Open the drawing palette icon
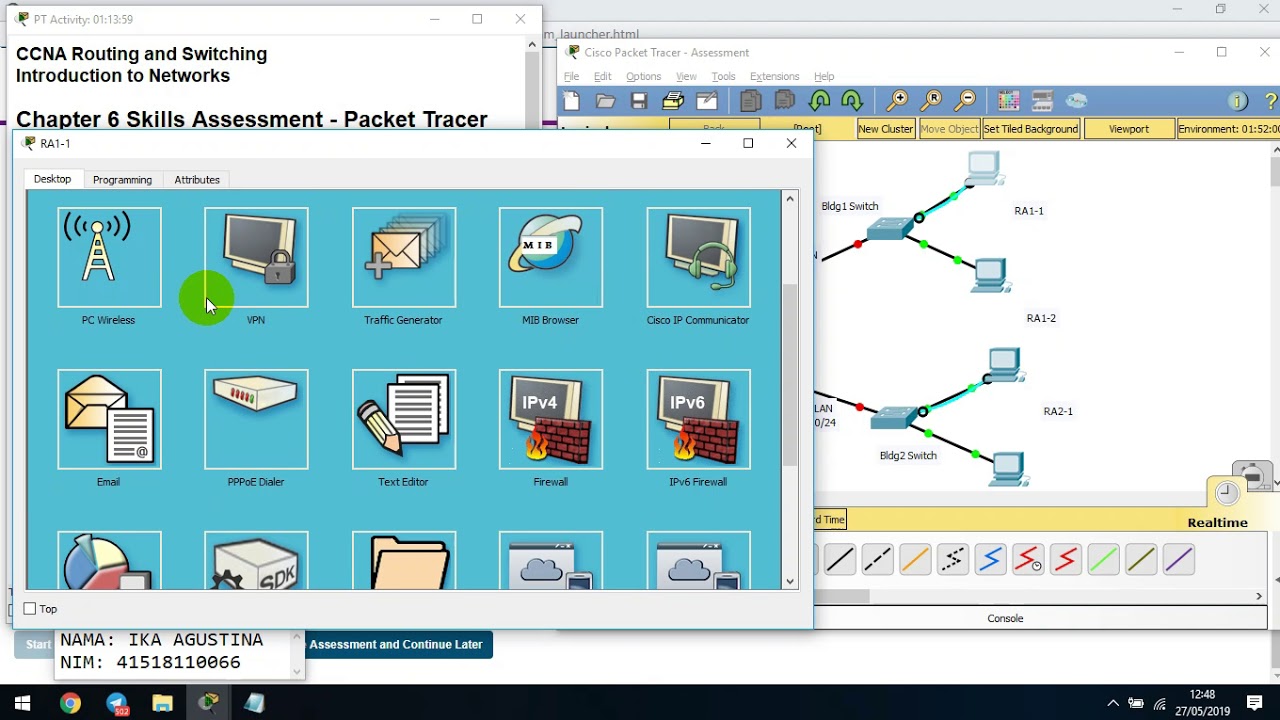 click(1009, 101)
